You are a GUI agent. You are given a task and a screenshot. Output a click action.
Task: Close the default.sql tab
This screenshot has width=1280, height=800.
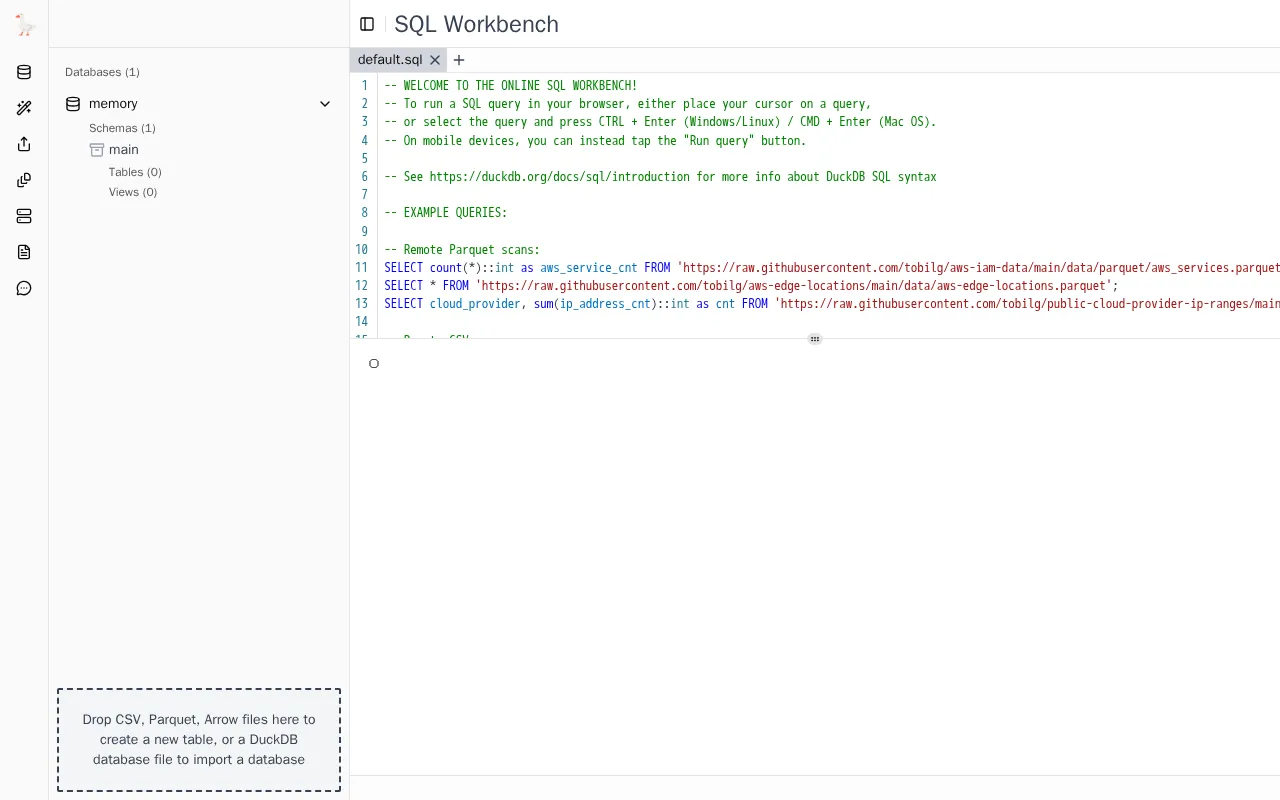(435, 60)
